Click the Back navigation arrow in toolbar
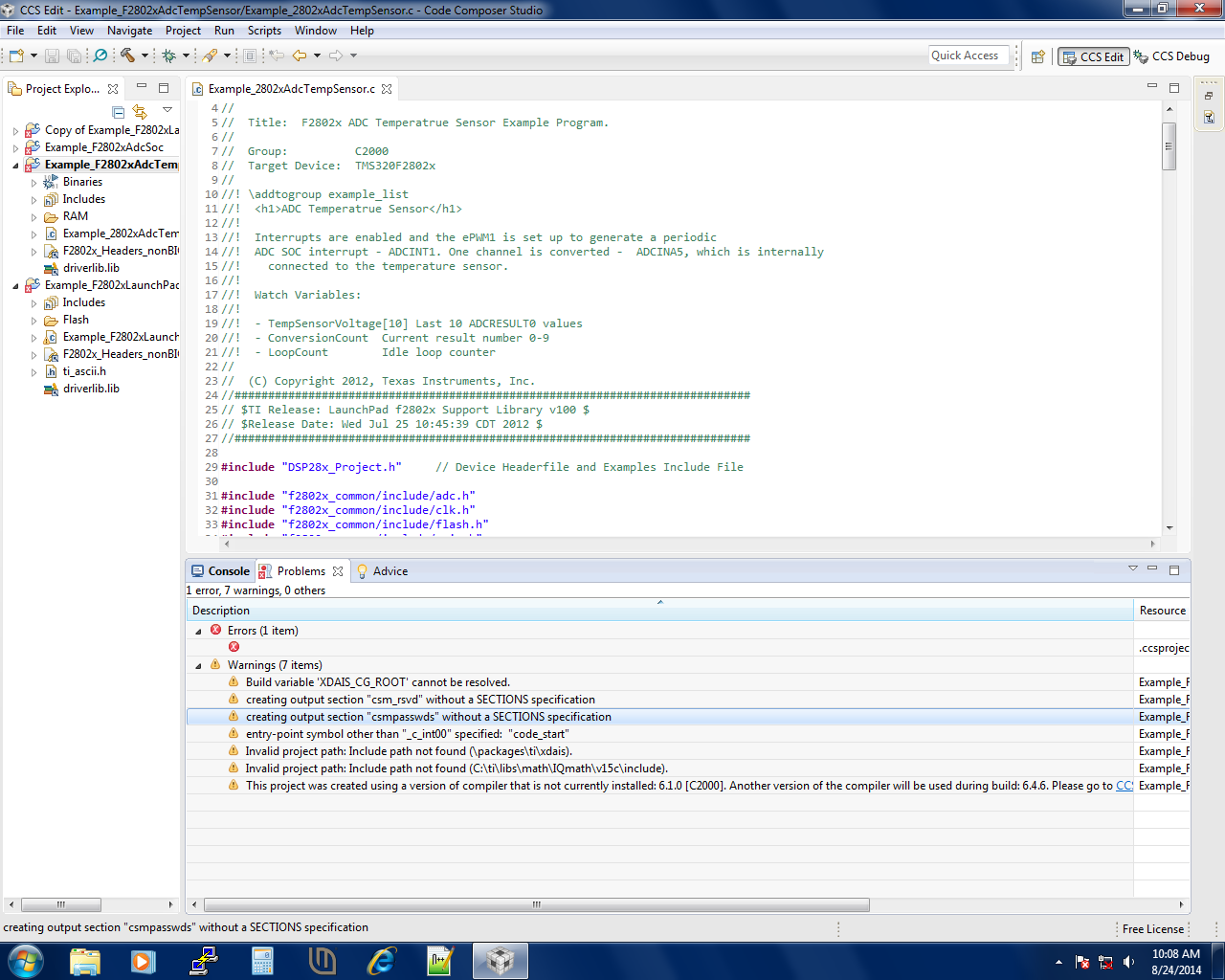 300,56
